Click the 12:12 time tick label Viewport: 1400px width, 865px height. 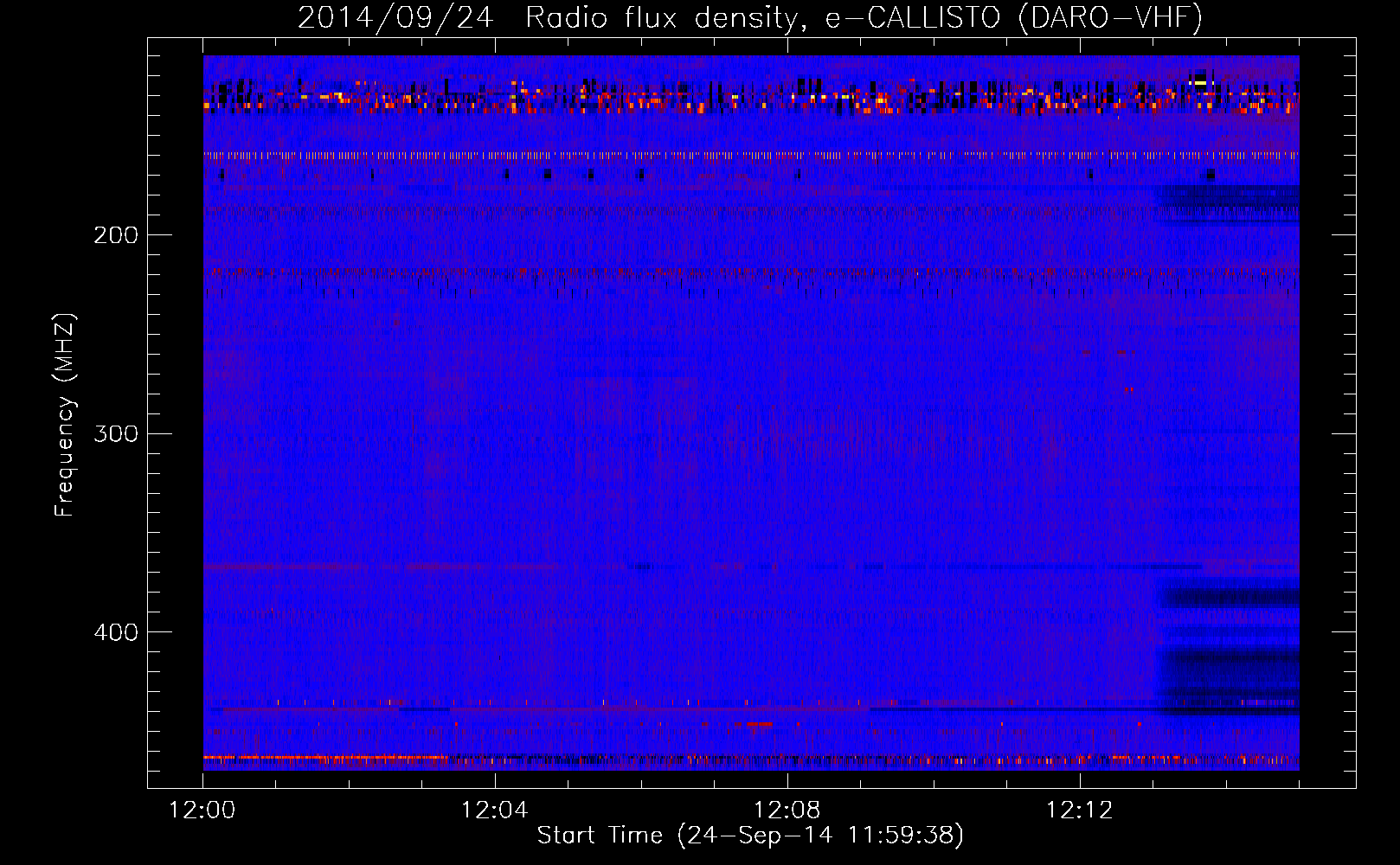coord(1079,810)
